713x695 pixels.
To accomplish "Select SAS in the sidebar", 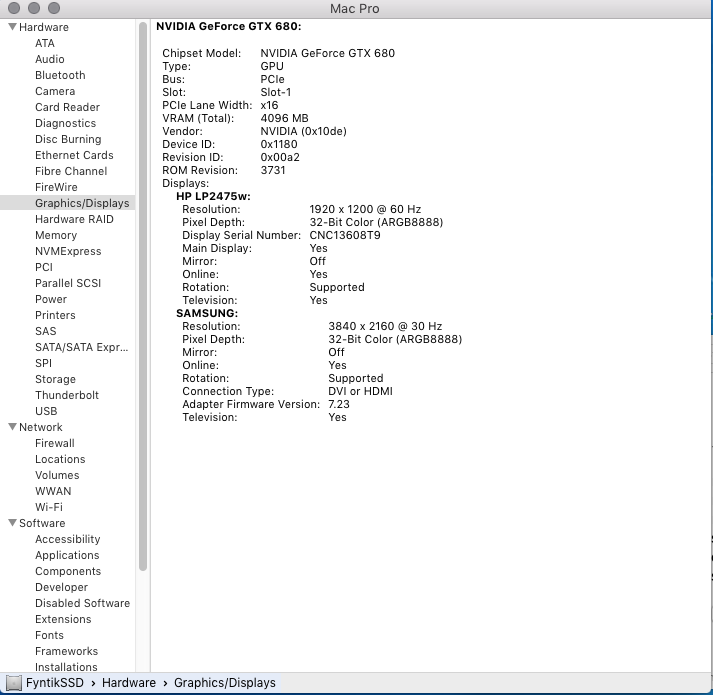I will tap(45, 331).
